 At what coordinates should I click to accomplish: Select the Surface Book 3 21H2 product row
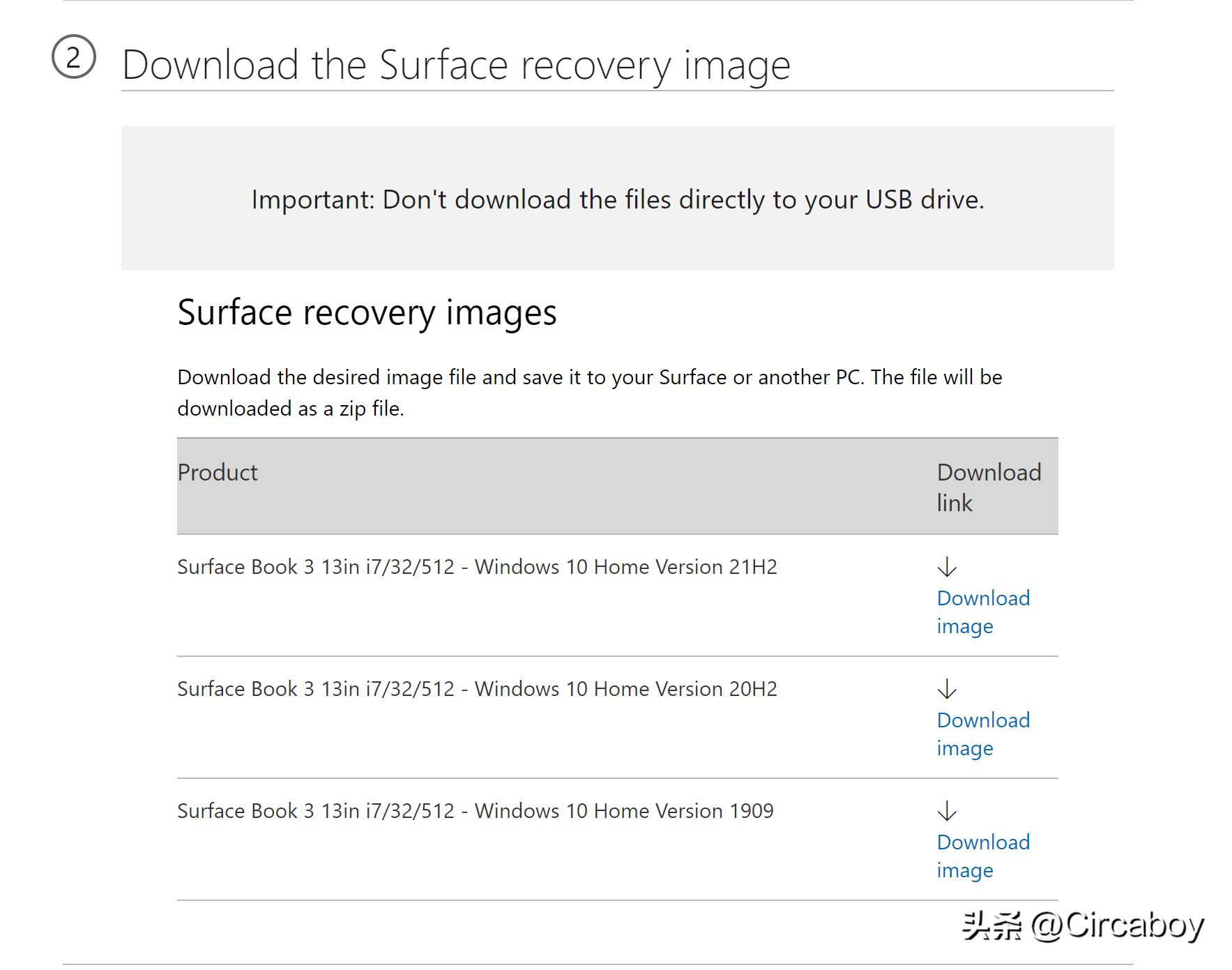point(480,567)
